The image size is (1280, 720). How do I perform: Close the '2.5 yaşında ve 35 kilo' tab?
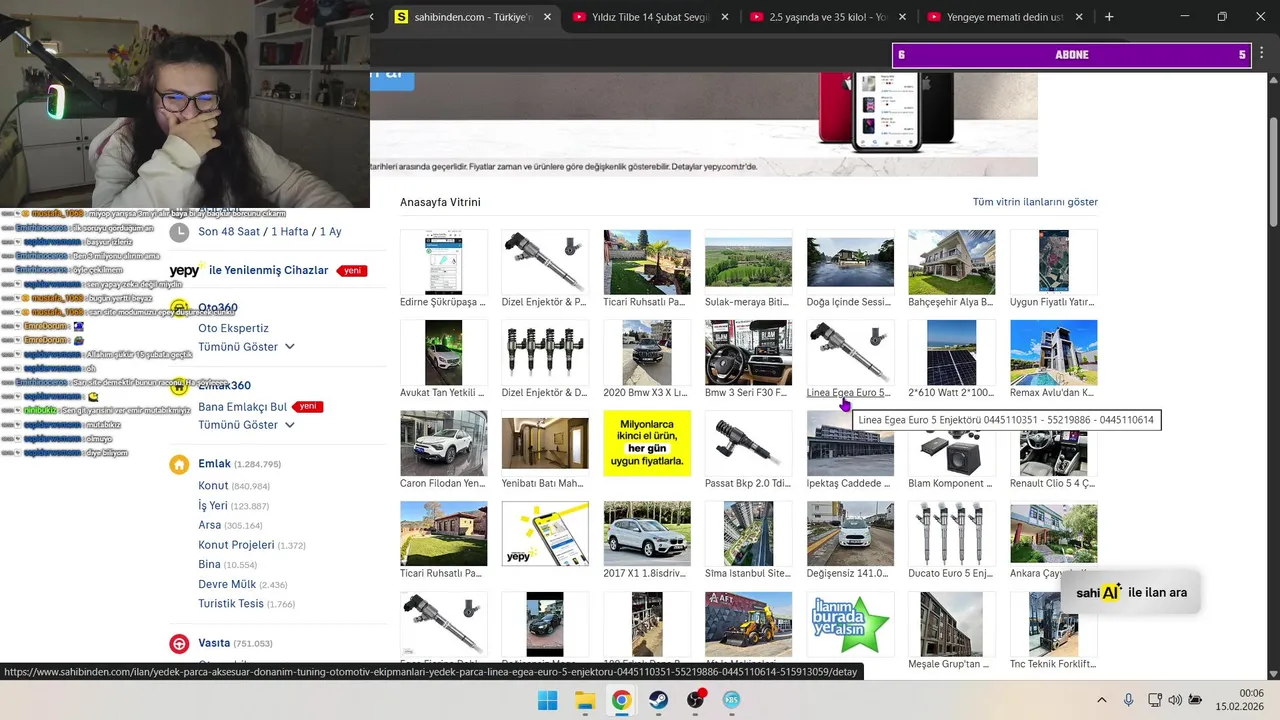point(903,17)
